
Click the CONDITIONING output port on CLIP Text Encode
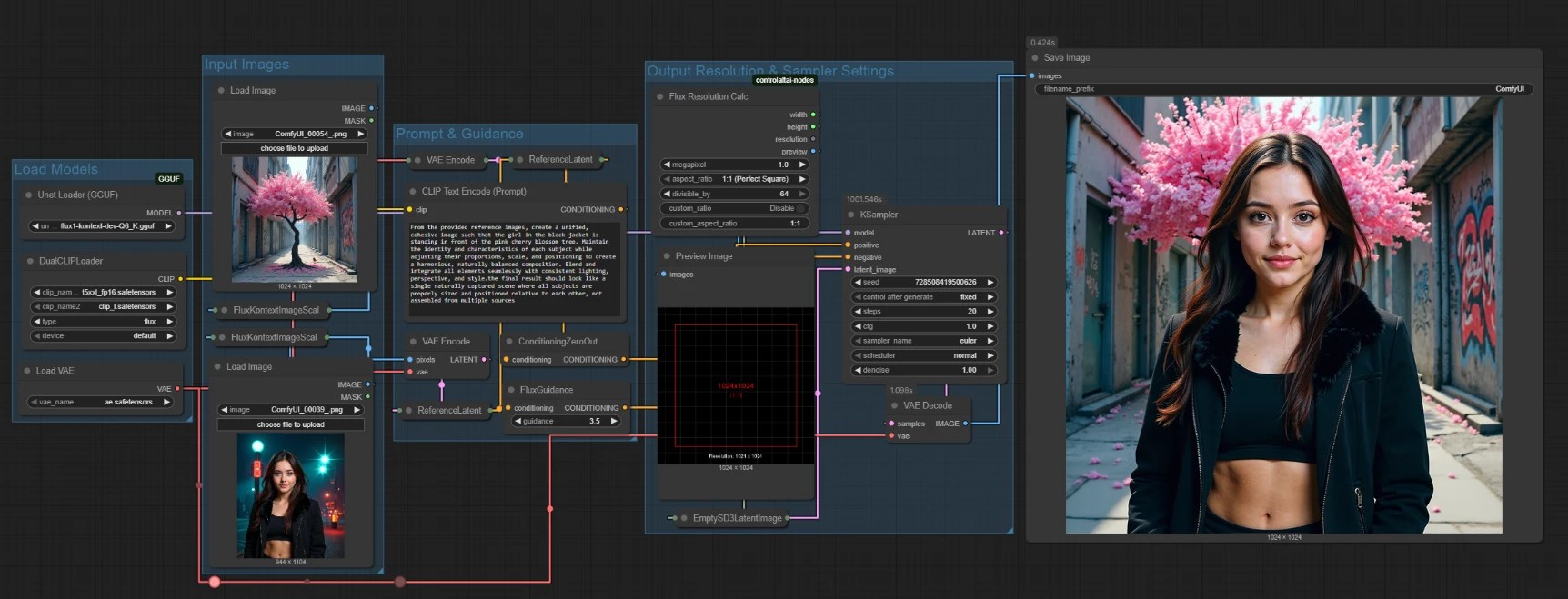click(x=621, y=209)
